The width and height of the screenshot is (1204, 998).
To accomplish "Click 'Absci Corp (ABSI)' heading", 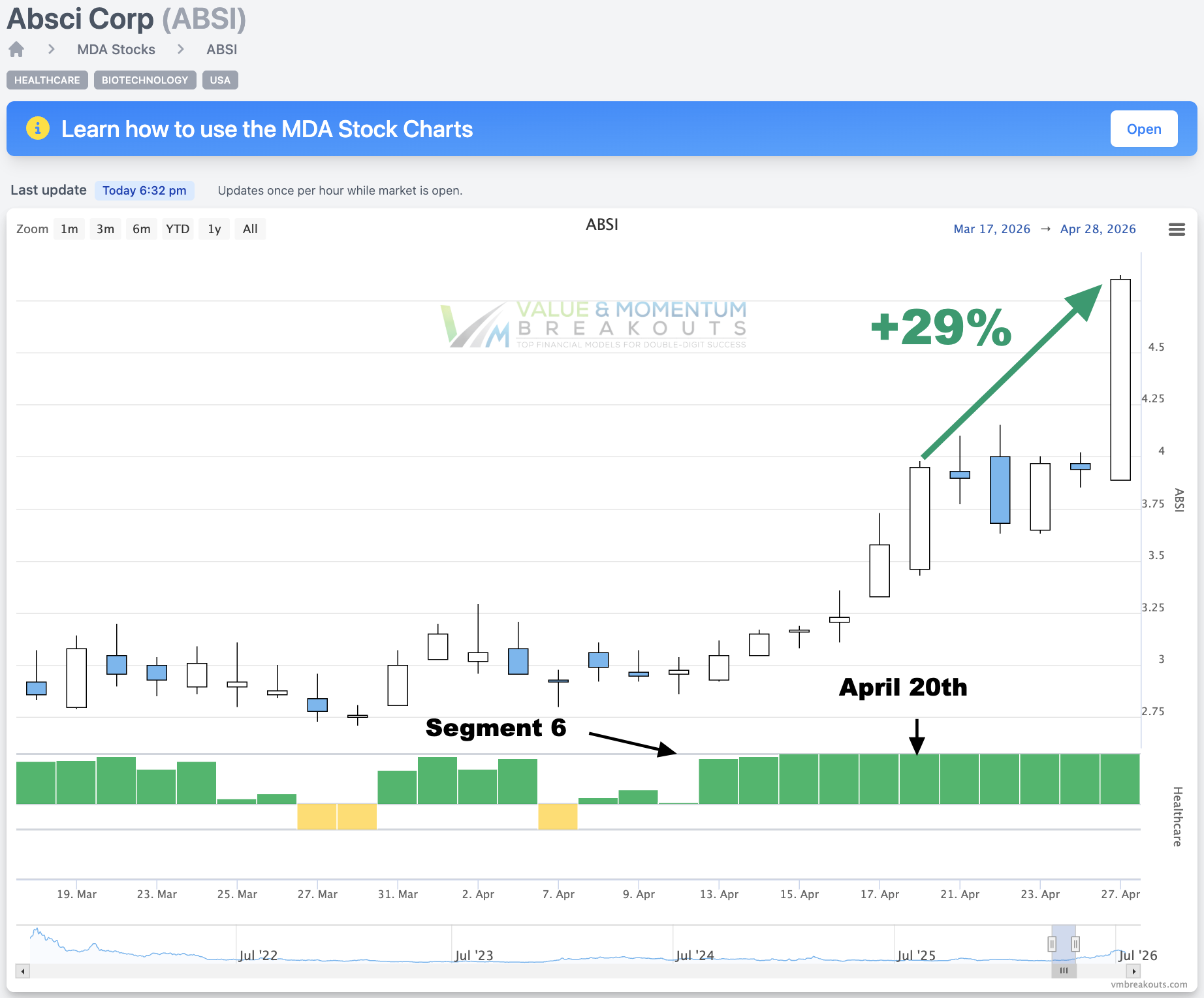I will [x=127, y=19].
